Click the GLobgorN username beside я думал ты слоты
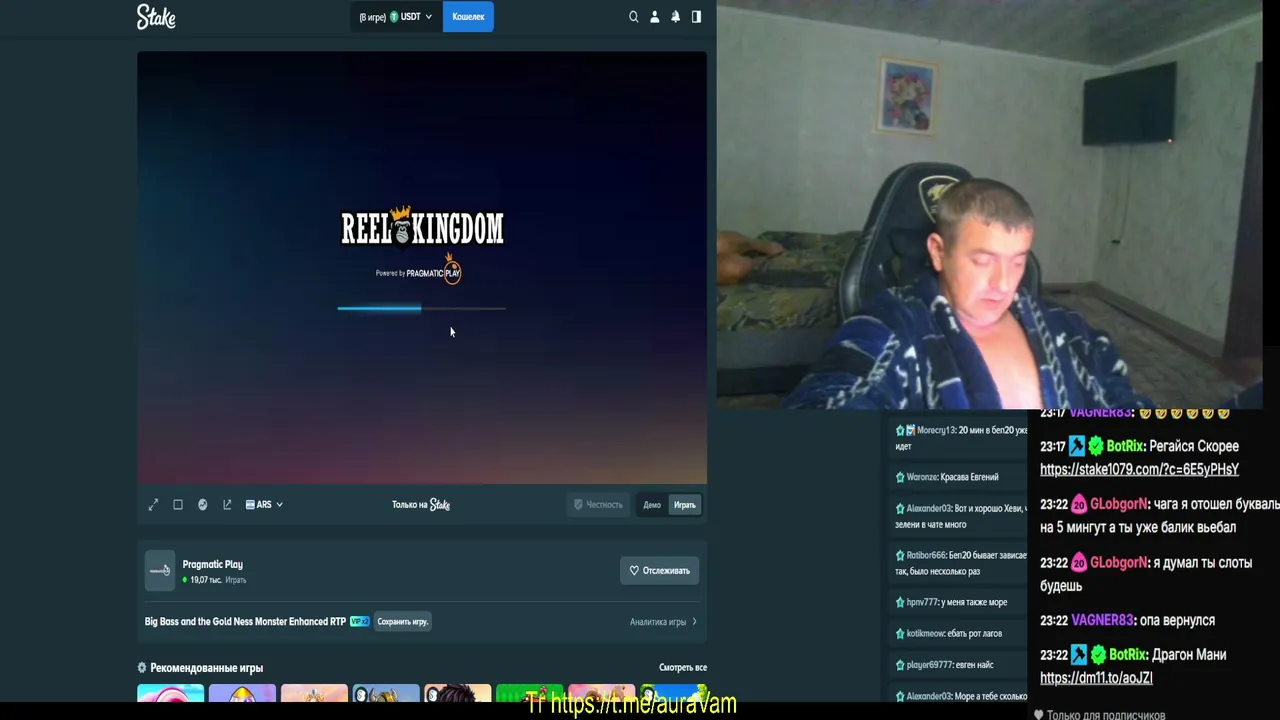The width and height of the screenshot is (1280, 720). click(1119, 563)
